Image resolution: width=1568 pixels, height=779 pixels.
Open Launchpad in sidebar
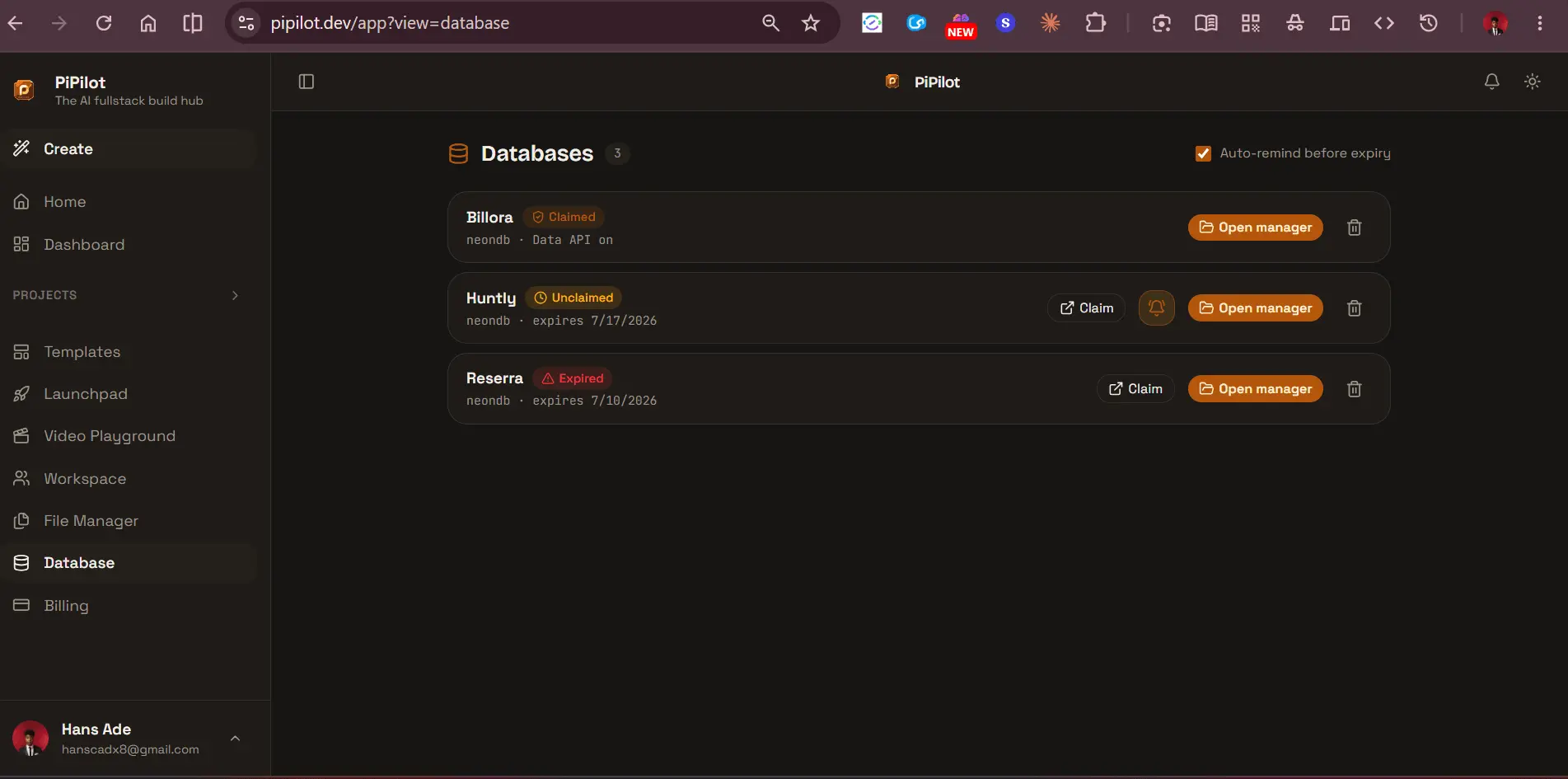tap(129, 394)
